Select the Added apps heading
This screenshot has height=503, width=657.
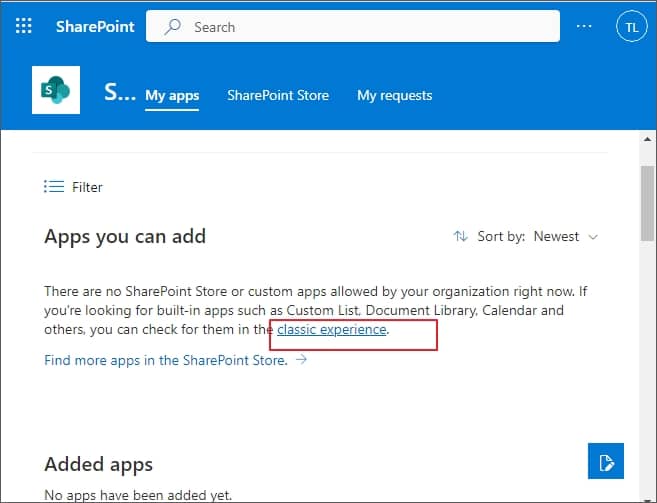[x=98, y=464]
